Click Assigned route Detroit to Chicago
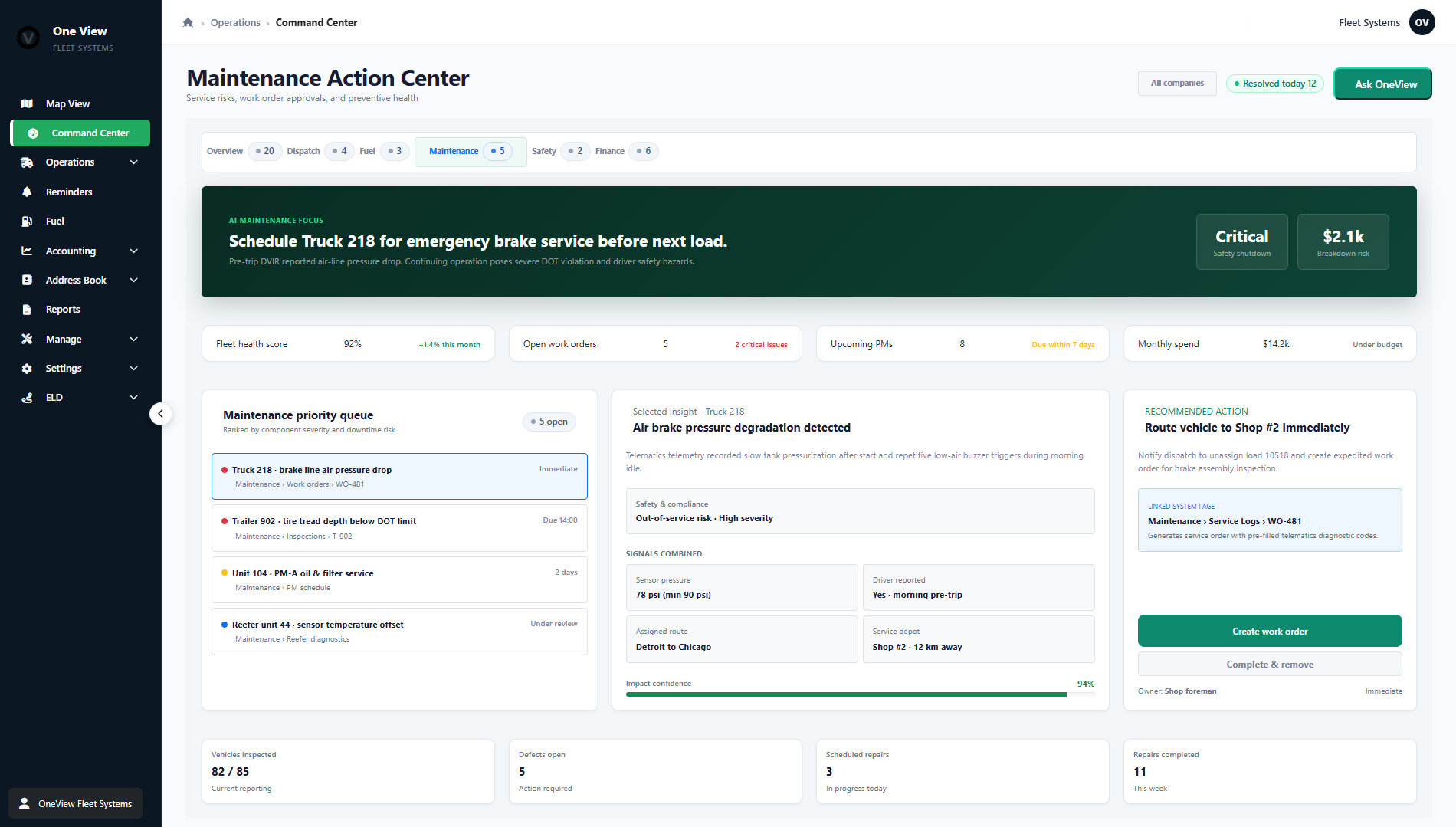The width and height of the screenshot is (1456, 827). 742,639
